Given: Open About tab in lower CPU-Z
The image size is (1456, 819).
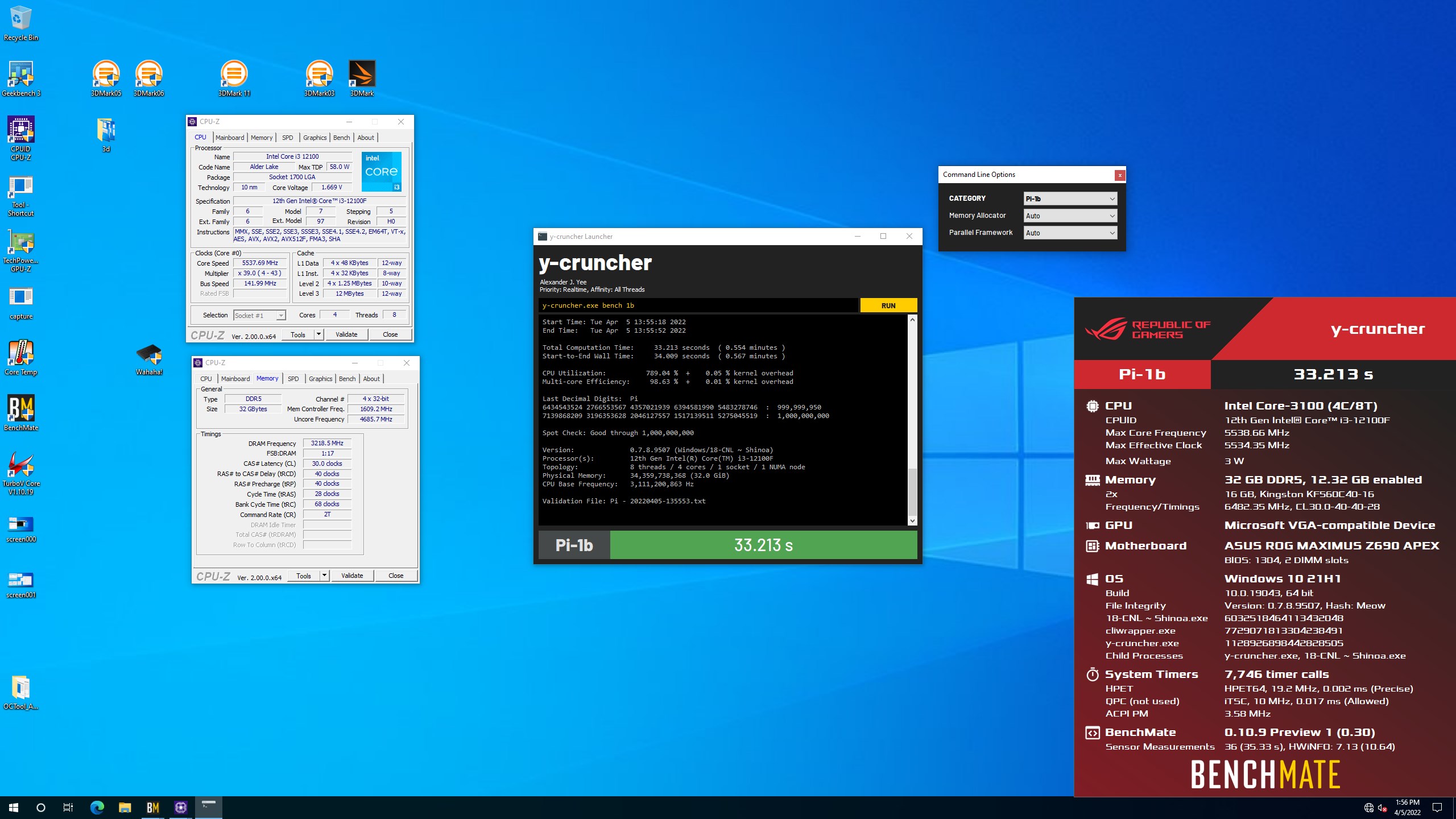Looking at the screenshot, I should pos(371,379).
